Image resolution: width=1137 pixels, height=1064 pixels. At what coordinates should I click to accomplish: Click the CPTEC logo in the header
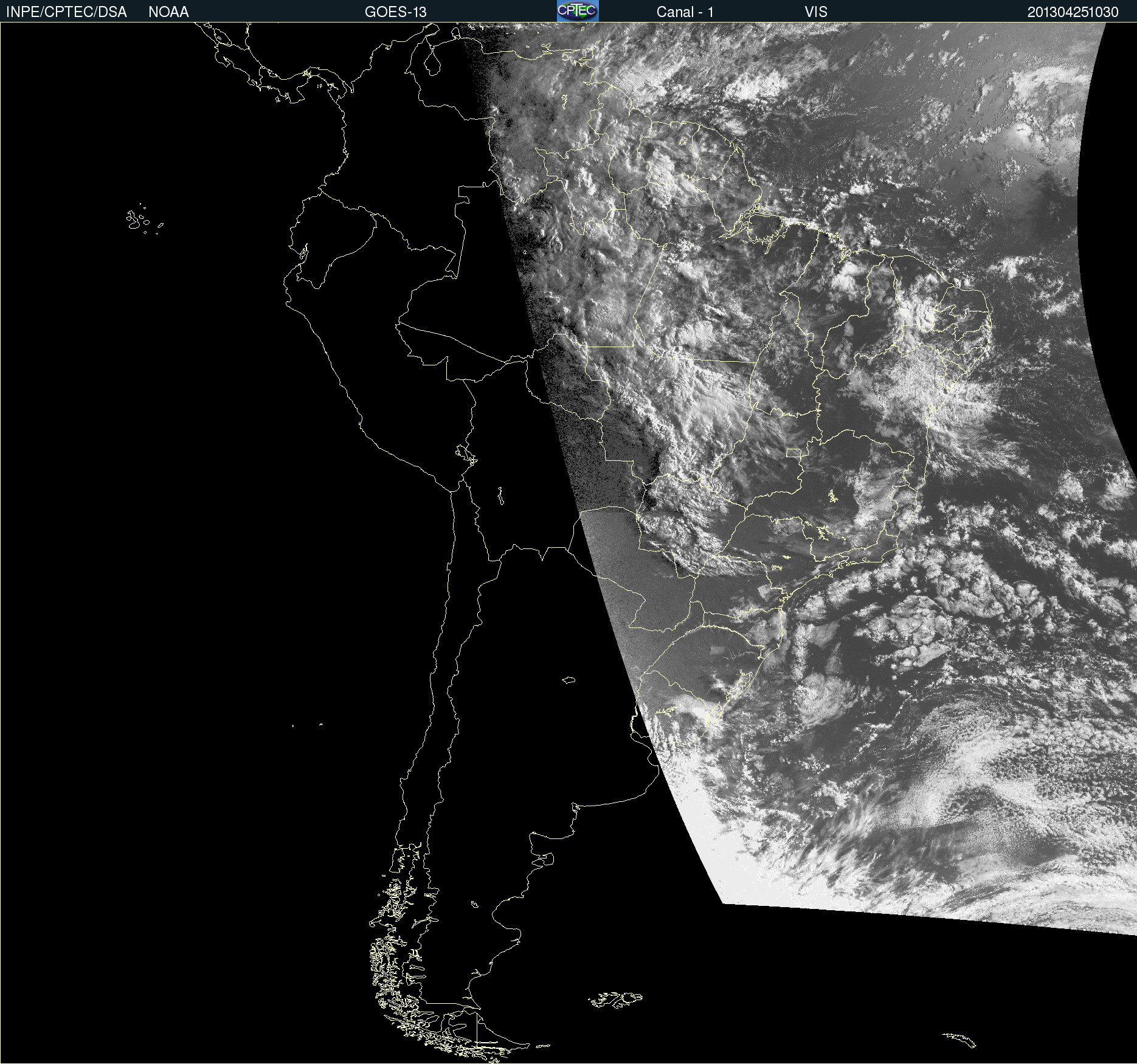(x=578, y=11)
